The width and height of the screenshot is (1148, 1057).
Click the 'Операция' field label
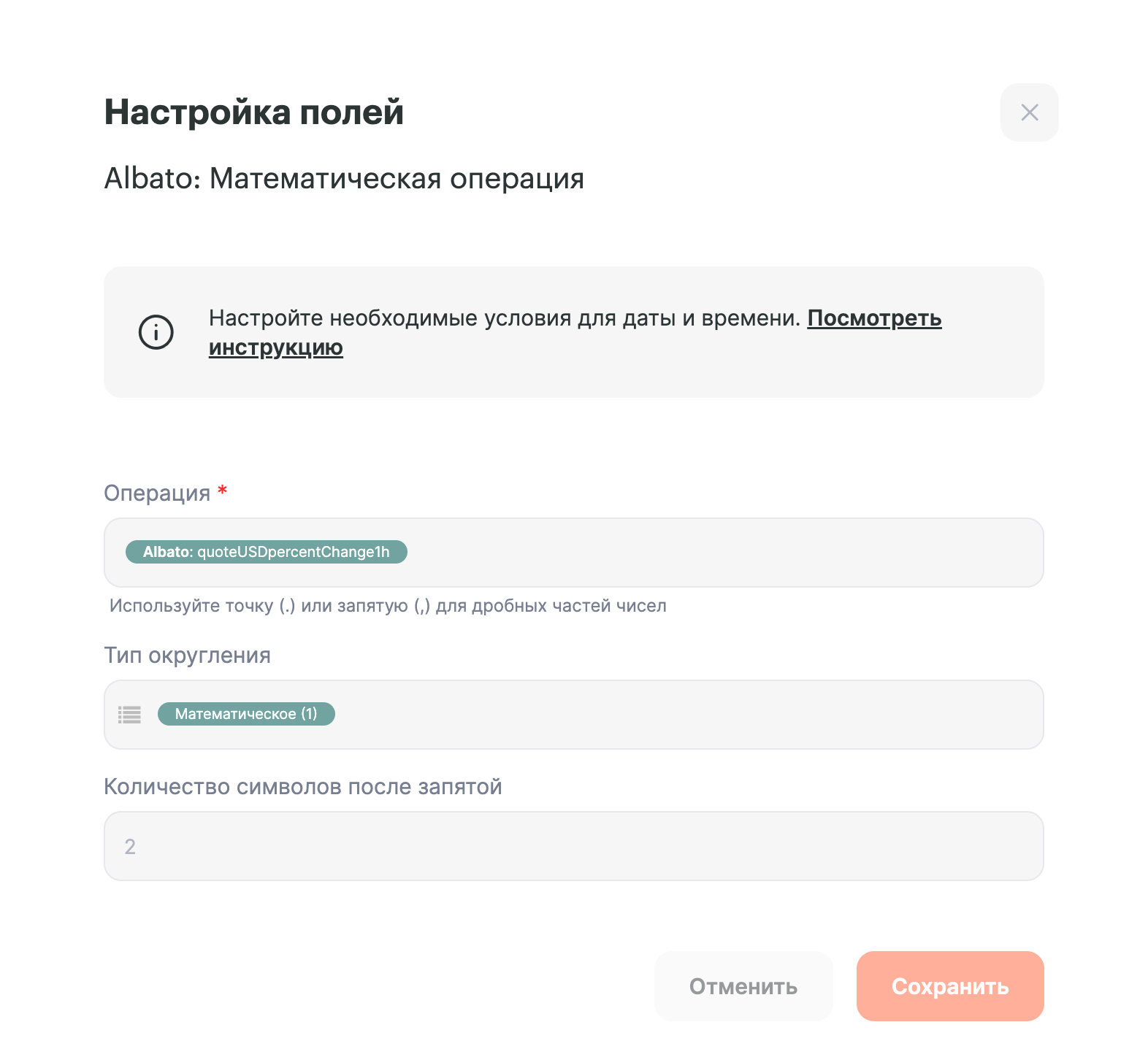tap(157, 493)
